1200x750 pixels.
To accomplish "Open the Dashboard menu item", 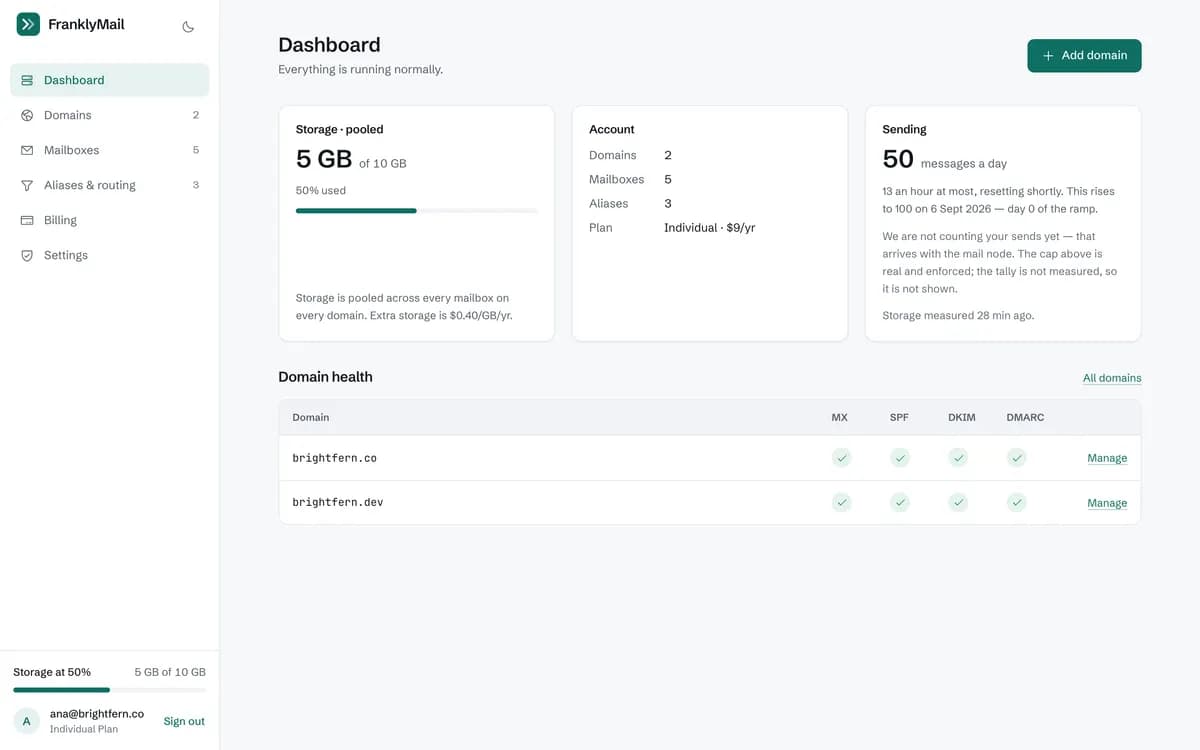I will pos(110,80).
